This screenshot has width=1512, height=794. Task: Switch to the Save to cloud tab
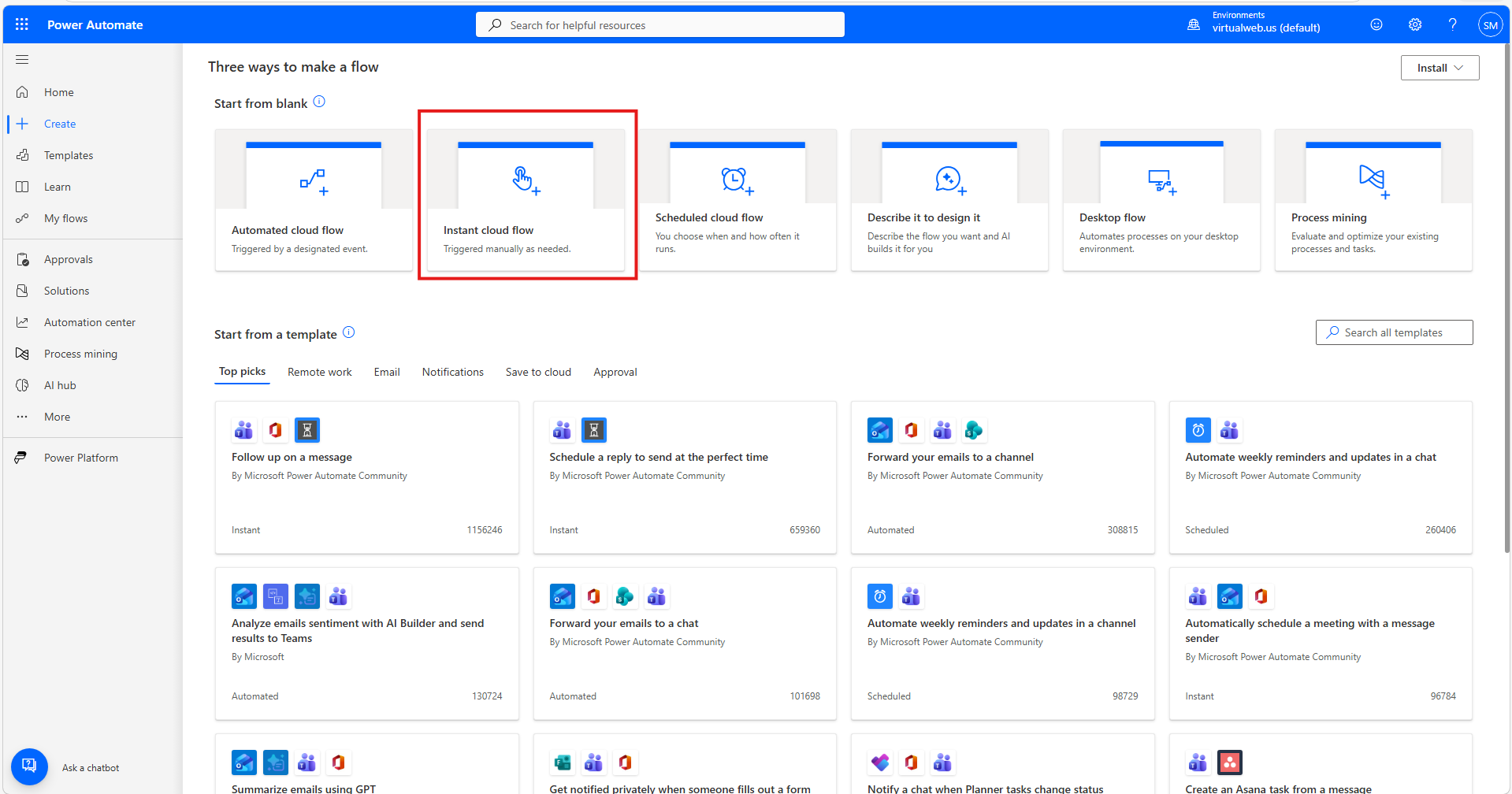coord(538,372)
